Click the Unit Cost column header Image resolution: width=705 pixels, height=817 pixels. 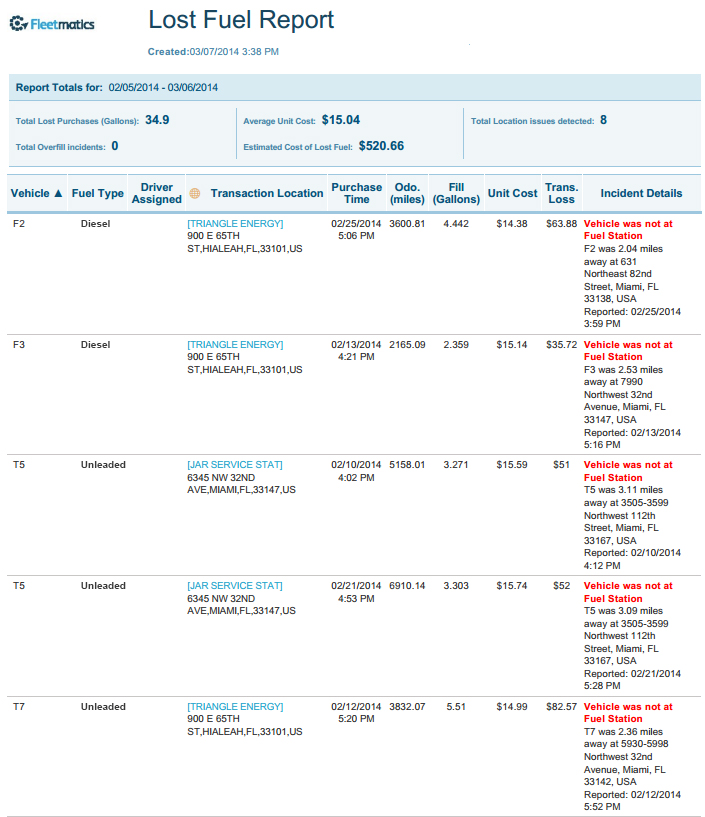512,193
